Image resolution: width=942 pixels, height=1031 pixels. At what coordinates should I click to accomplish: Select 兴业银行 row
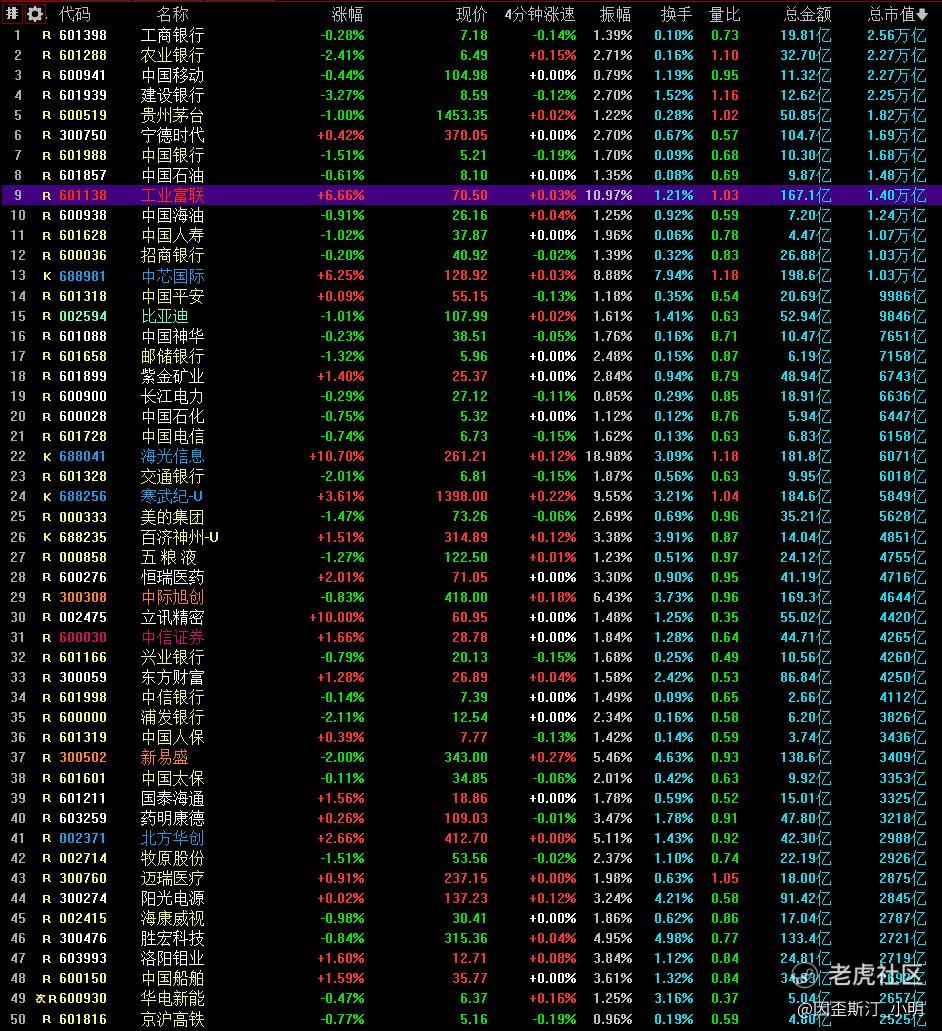coord(471,658)
